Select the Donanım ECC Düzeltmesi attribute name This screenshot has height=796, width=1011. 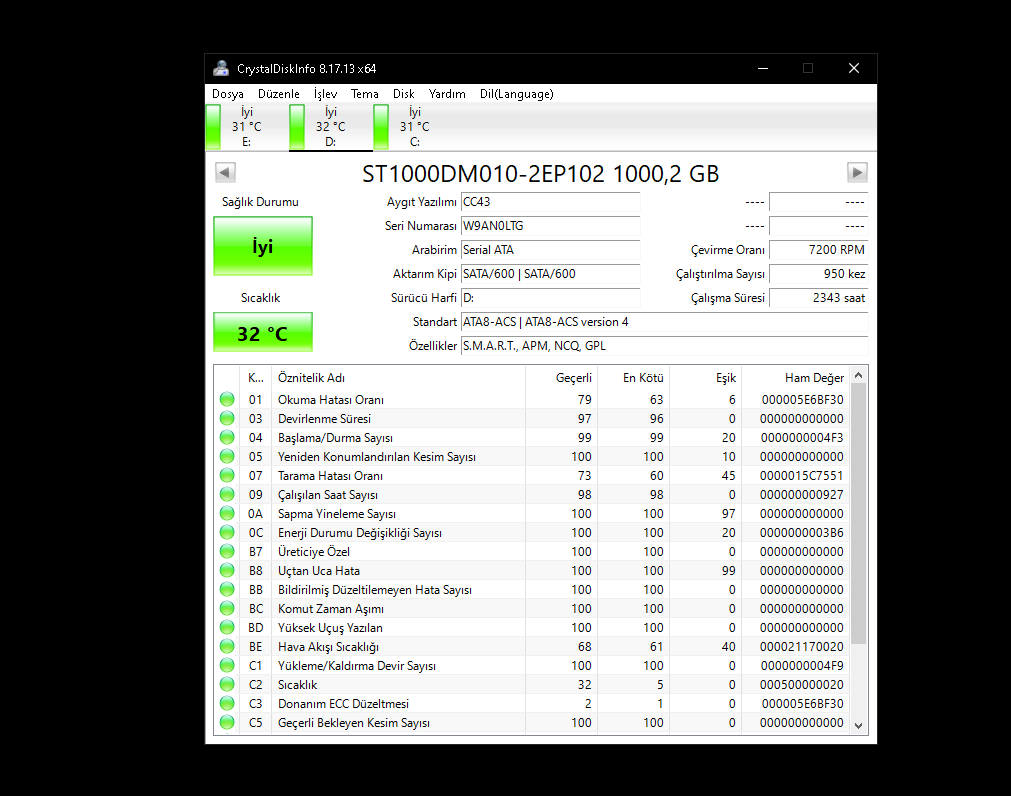click(343, 704)
